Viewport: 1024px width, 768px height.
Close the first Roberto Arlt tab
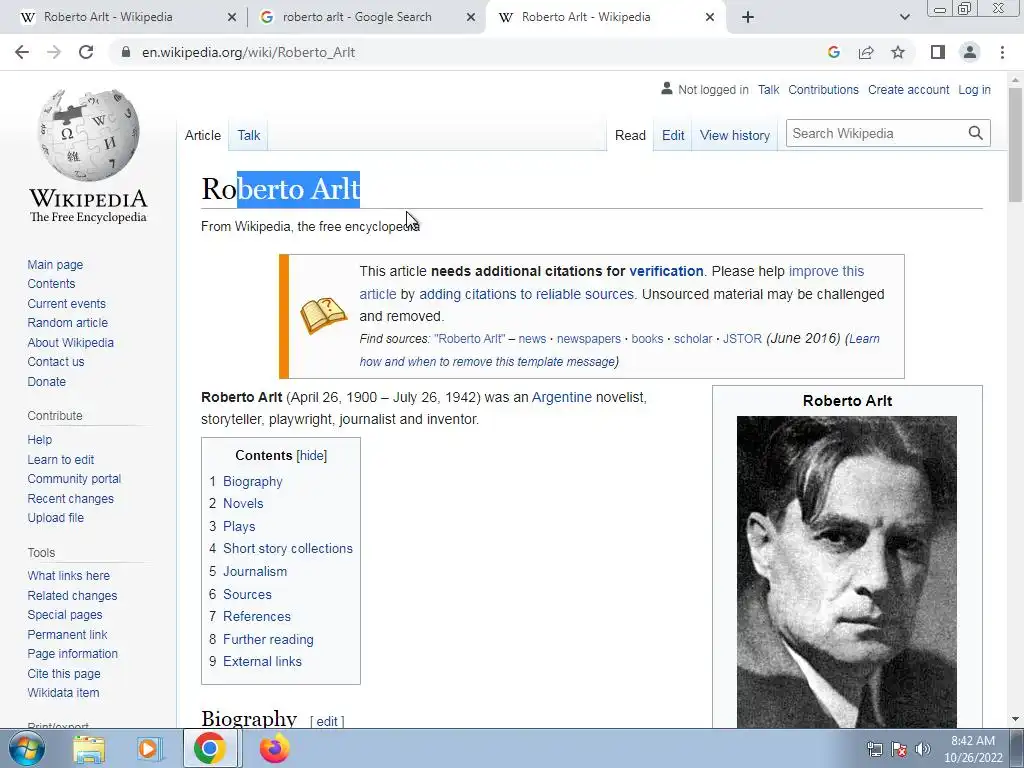tap(232, 17)
